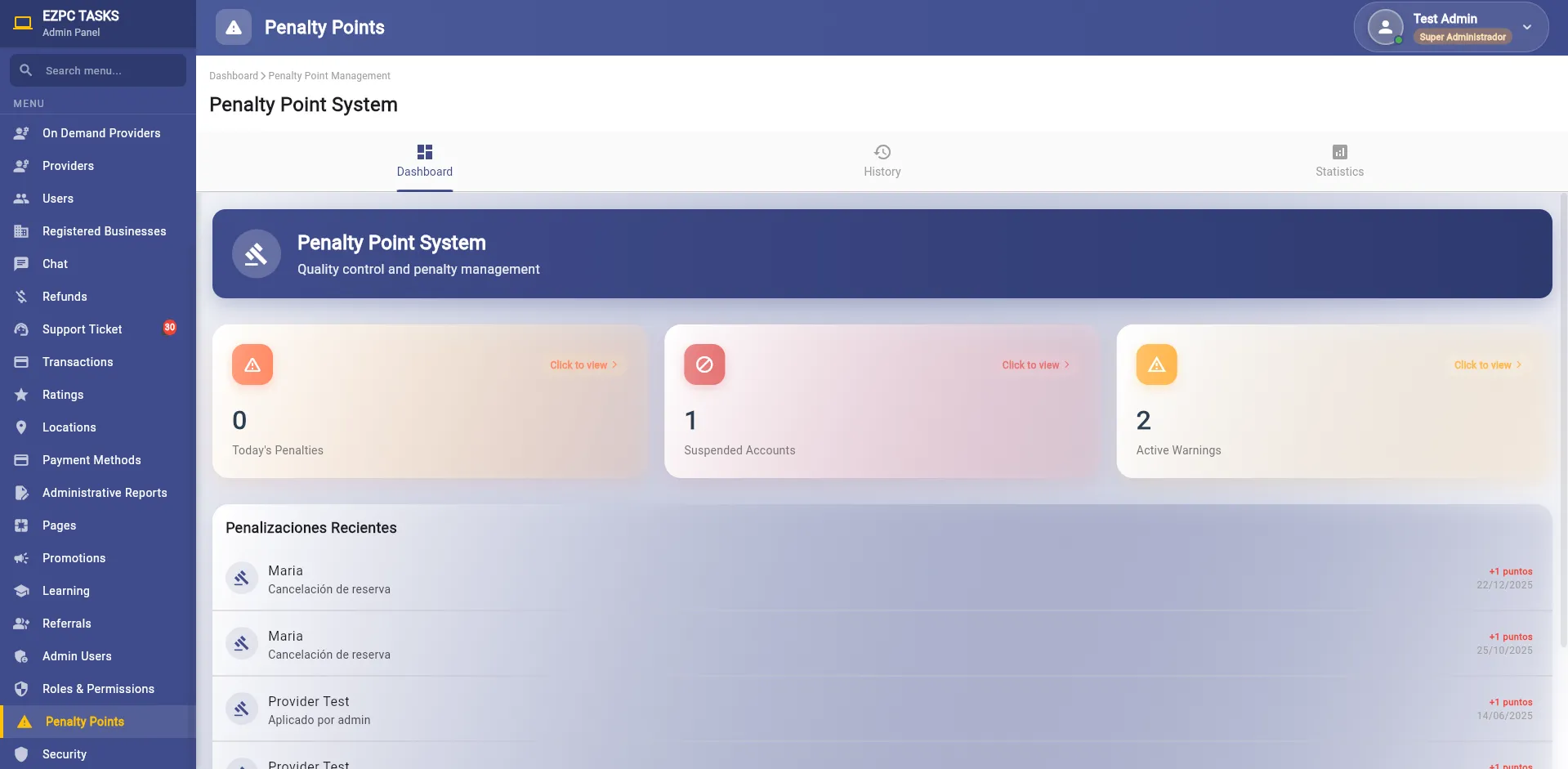Open Roles & Permissions menu item

(98, 689)
